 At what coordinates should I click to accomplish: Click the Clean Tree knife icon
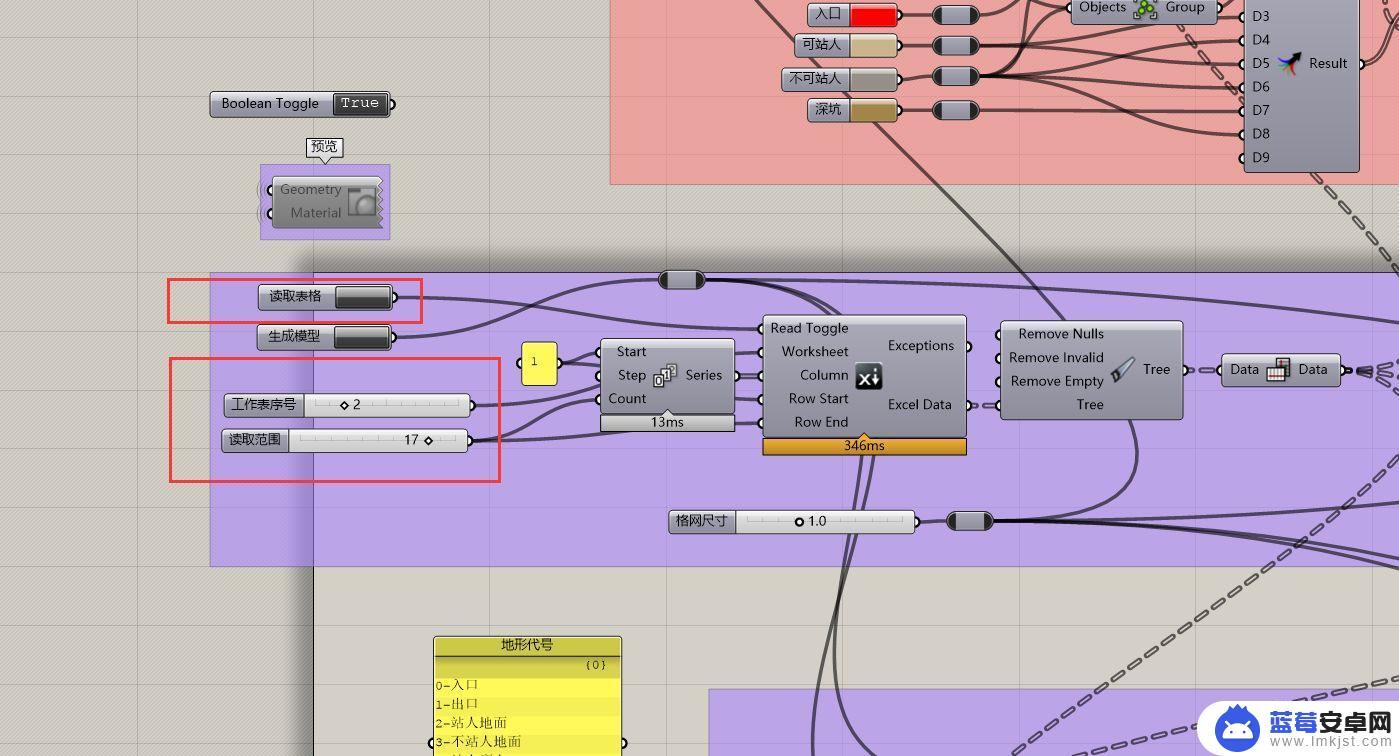pyautogui.click(x=1122, y=370)
